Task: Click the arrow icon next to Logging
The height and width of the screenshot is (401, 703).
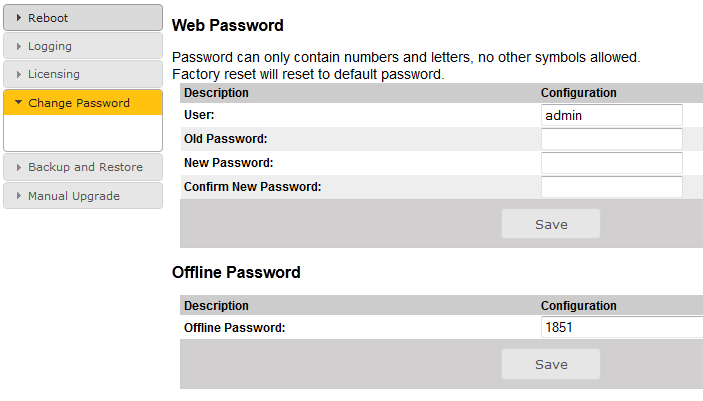Action: coord(18,46)
